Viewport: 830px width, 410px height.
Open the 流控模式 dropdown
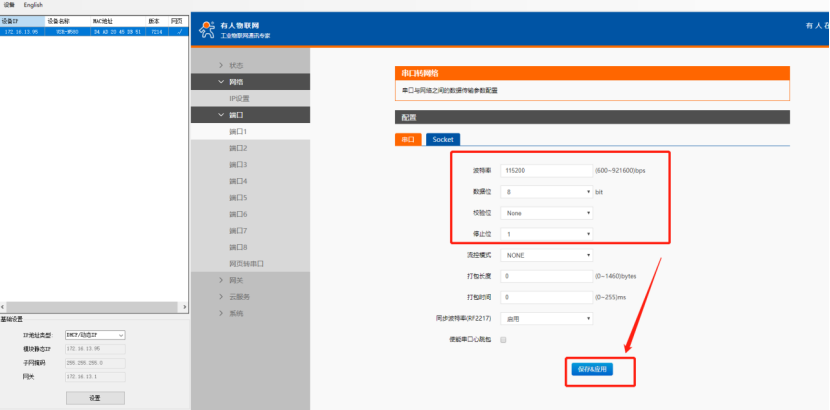(x=547, y=255)
